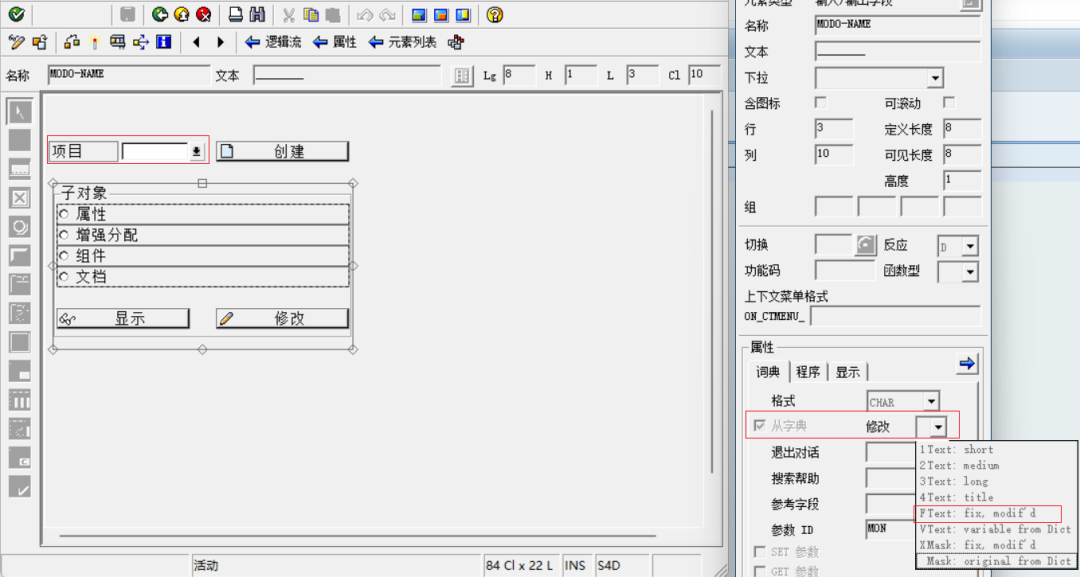This screenshot has width=1080, height=577.
Task: Open the 格式 CHAR dropdown
Action: 931,401
